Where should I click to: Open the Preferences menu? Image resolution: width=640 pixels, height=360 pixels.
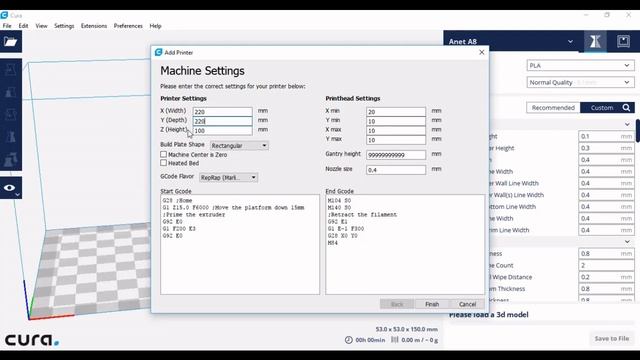(x=128, y=26)
